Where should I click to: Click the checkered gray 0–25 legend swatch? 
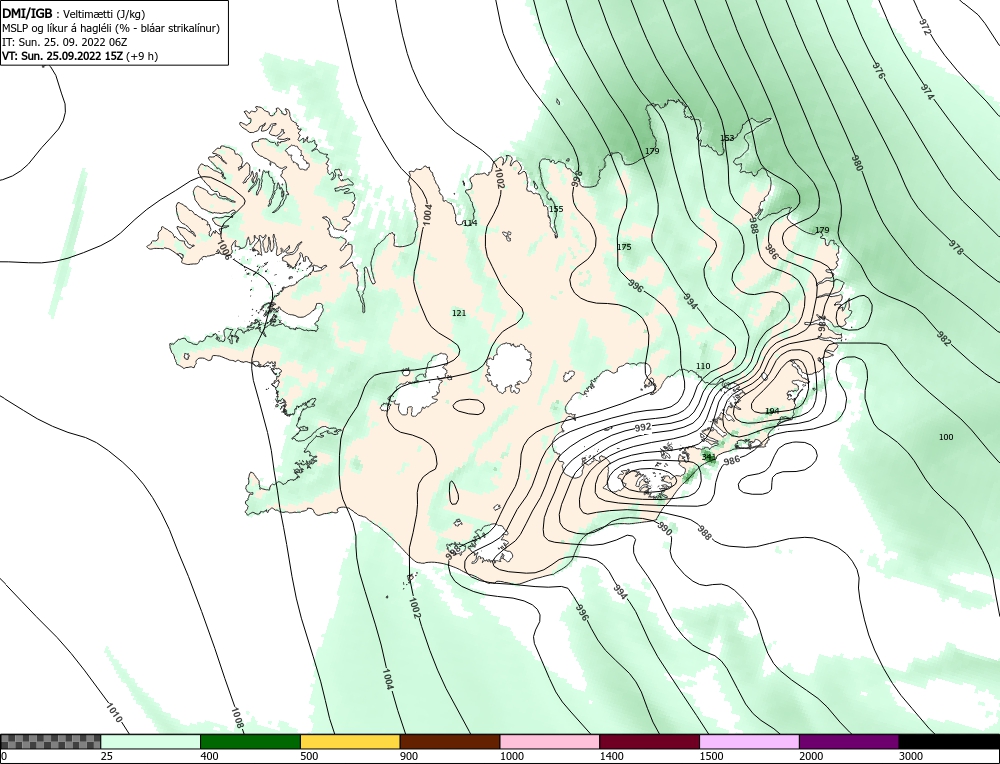pos(50,741)
